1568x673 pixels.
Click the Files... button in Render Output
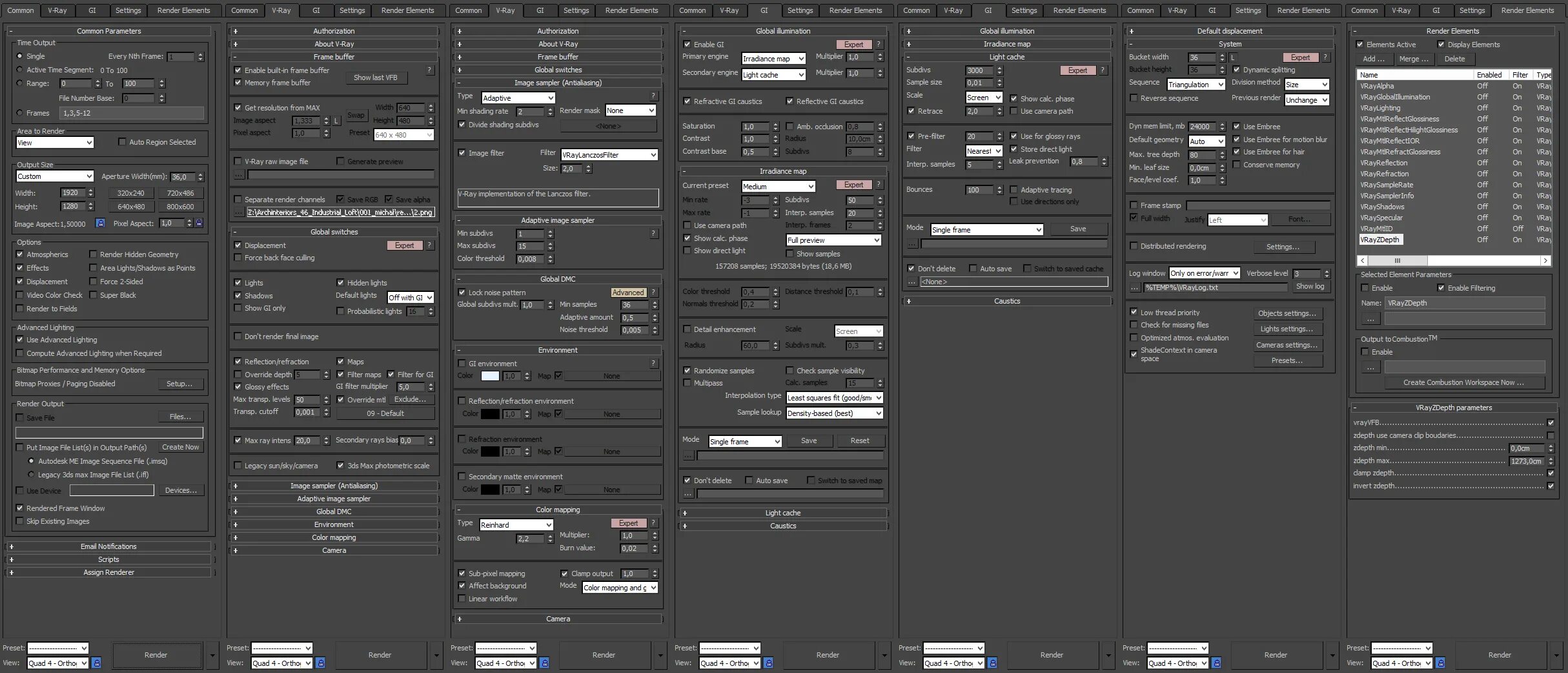[x=180, y=417]
